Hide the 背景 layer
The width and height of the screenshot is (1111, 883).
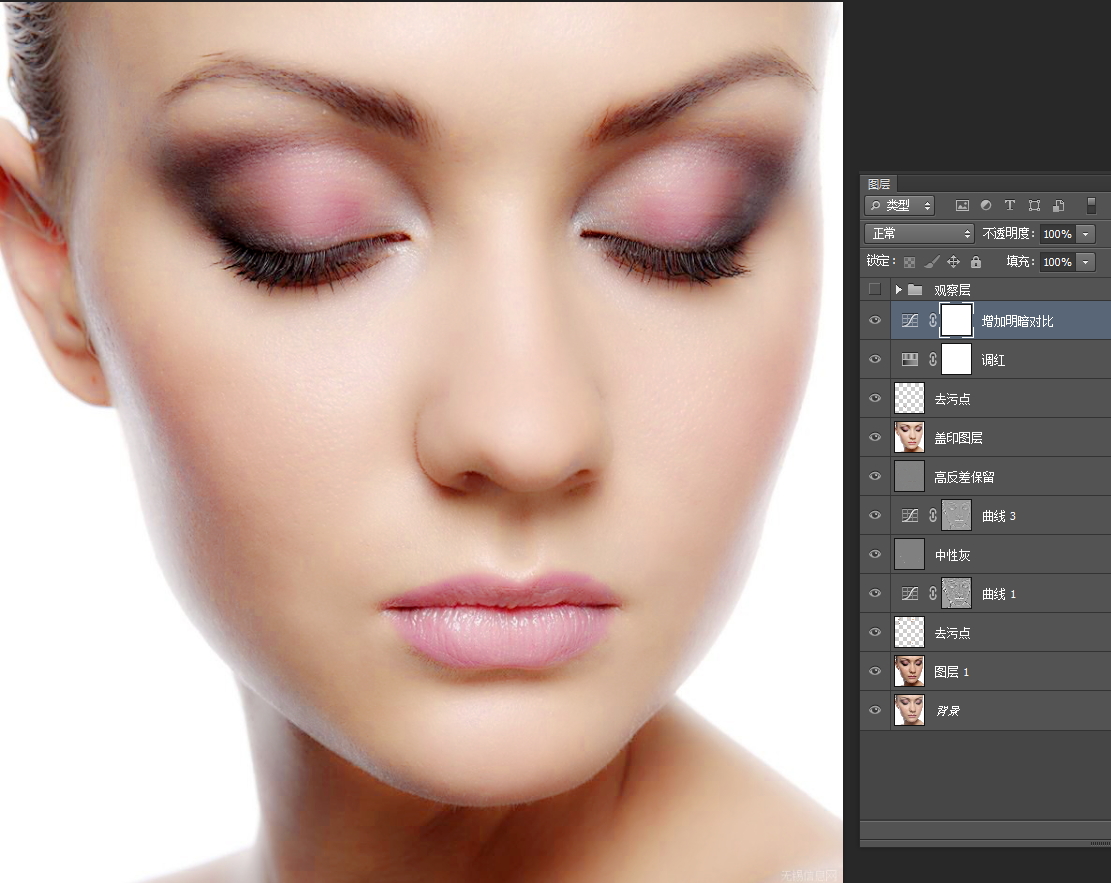(x=875, y=710)
